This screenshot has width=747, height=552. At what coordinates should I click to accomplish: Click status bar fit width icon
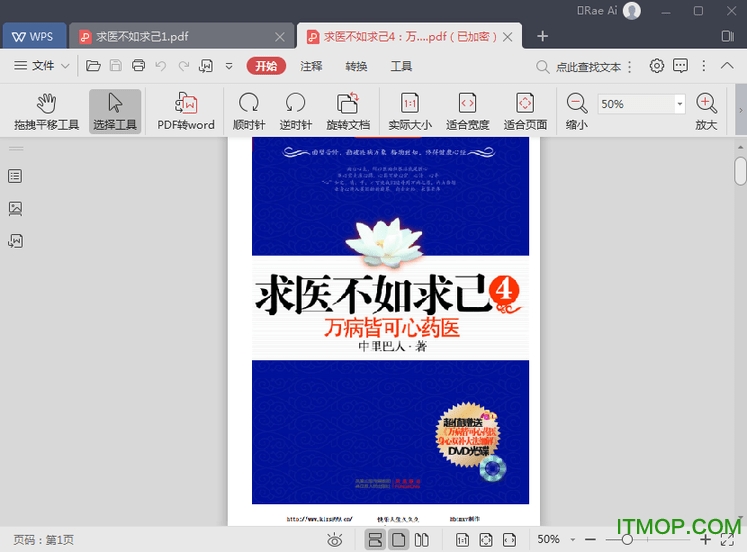pos(509,540)
